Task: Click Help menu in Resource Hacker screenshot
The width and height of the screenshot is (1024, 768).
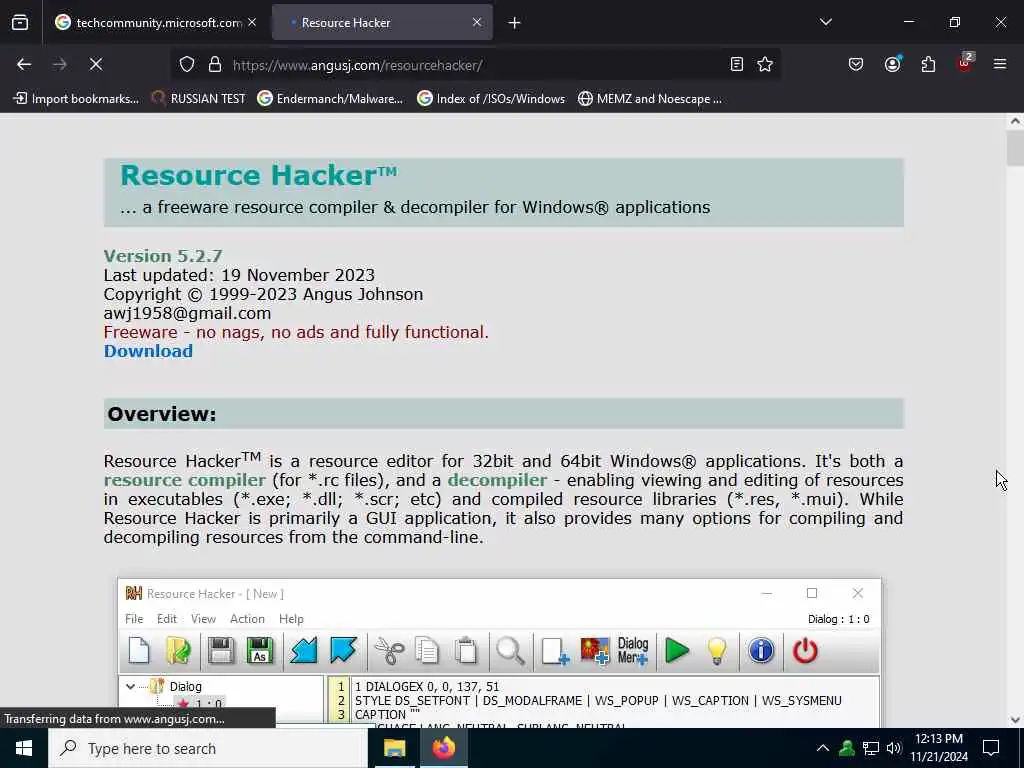Action: coord(291,618)
